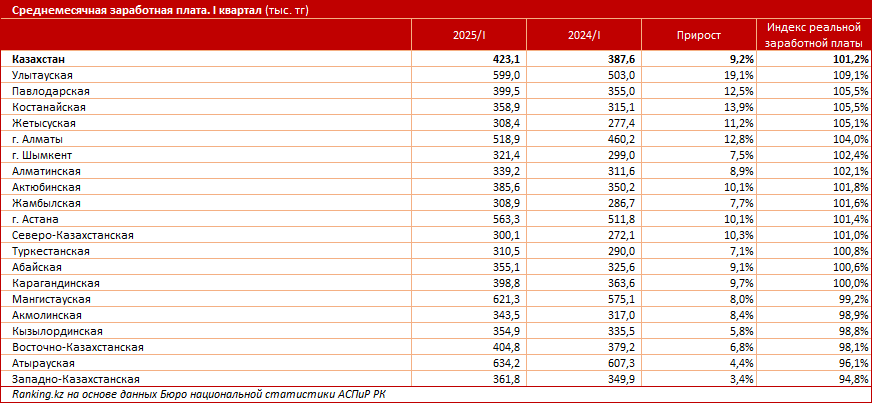This screenshot has width=872, height=403.
Task: Click the Алматы 2024 value '460,2'
Action: [x=623, y=139]
